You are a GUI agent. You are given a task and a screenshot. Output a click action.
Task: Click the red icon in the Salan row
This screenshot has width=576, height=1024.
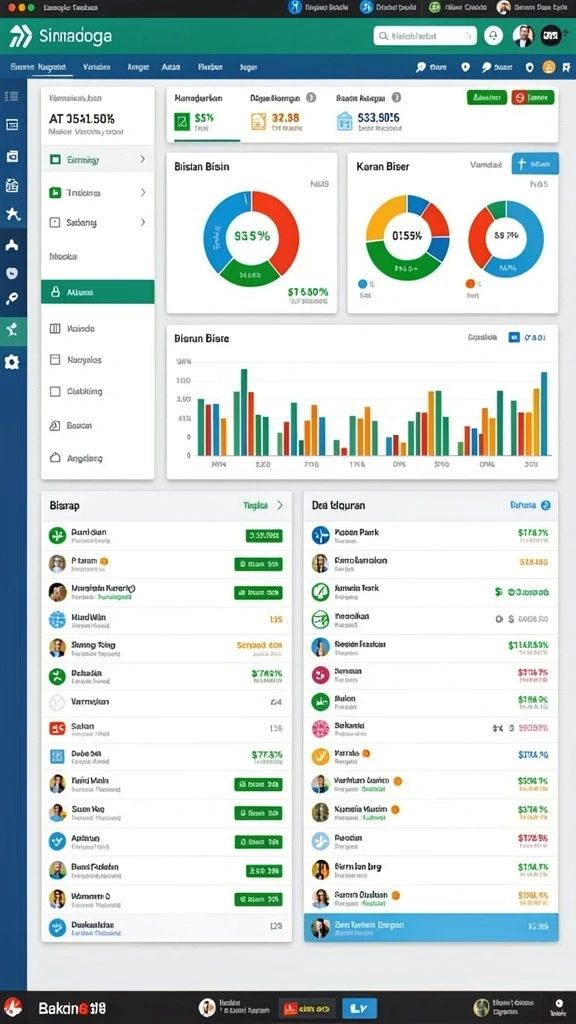(x=57, y=729)
